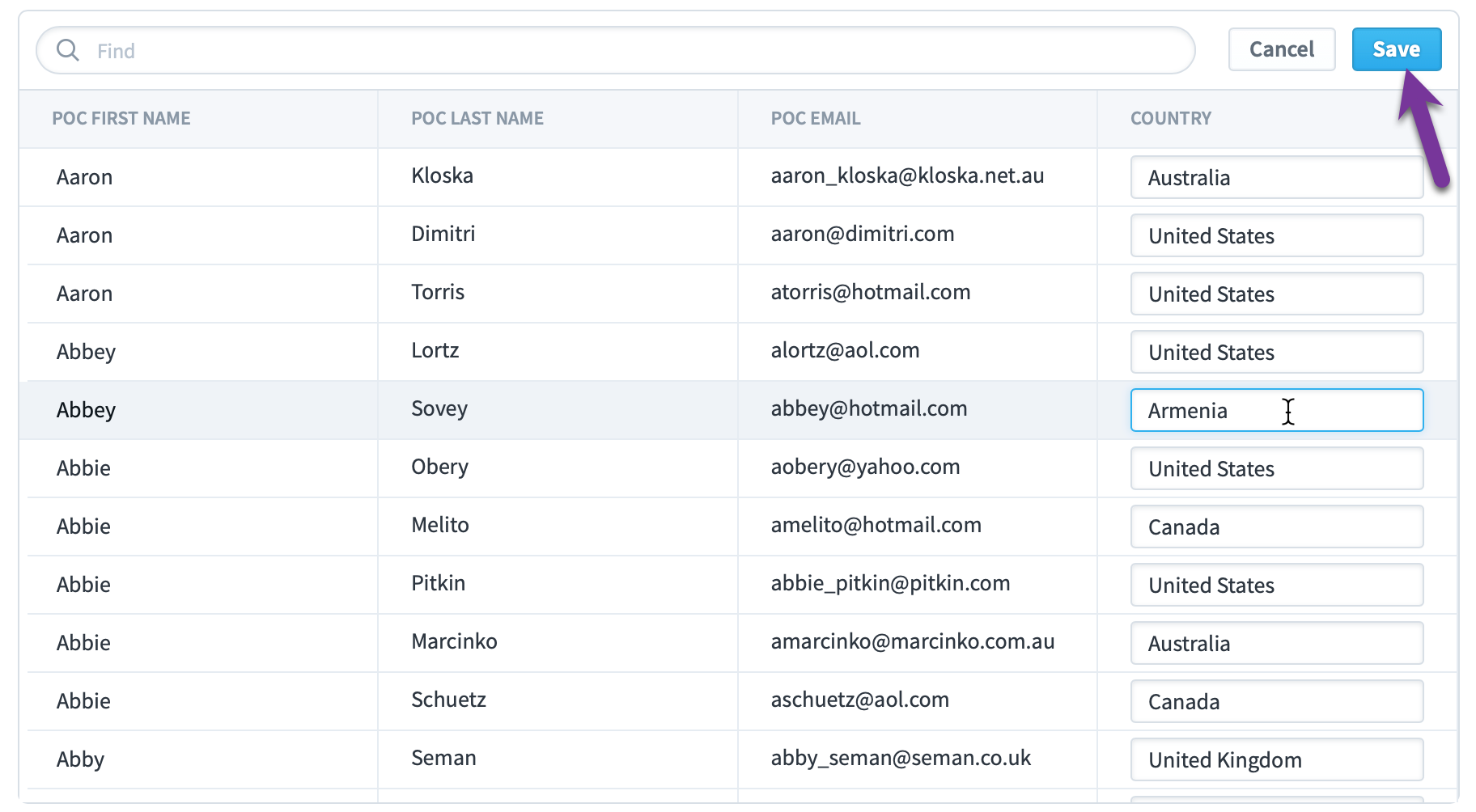Viewport: 1476px width, 812px height.
Task: Edit the Armenia country field for Abbey Sovey
Action: click(x=1277, y=410)
